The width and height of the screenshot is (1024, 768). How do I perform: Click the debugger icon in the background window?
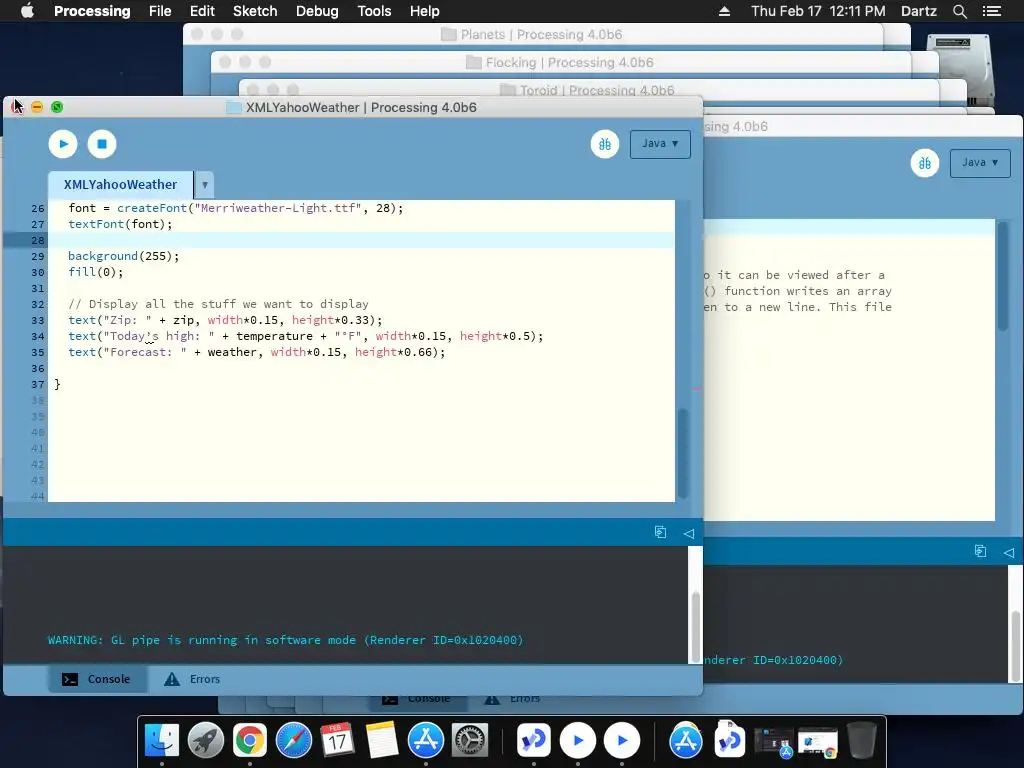pos(925,163)
